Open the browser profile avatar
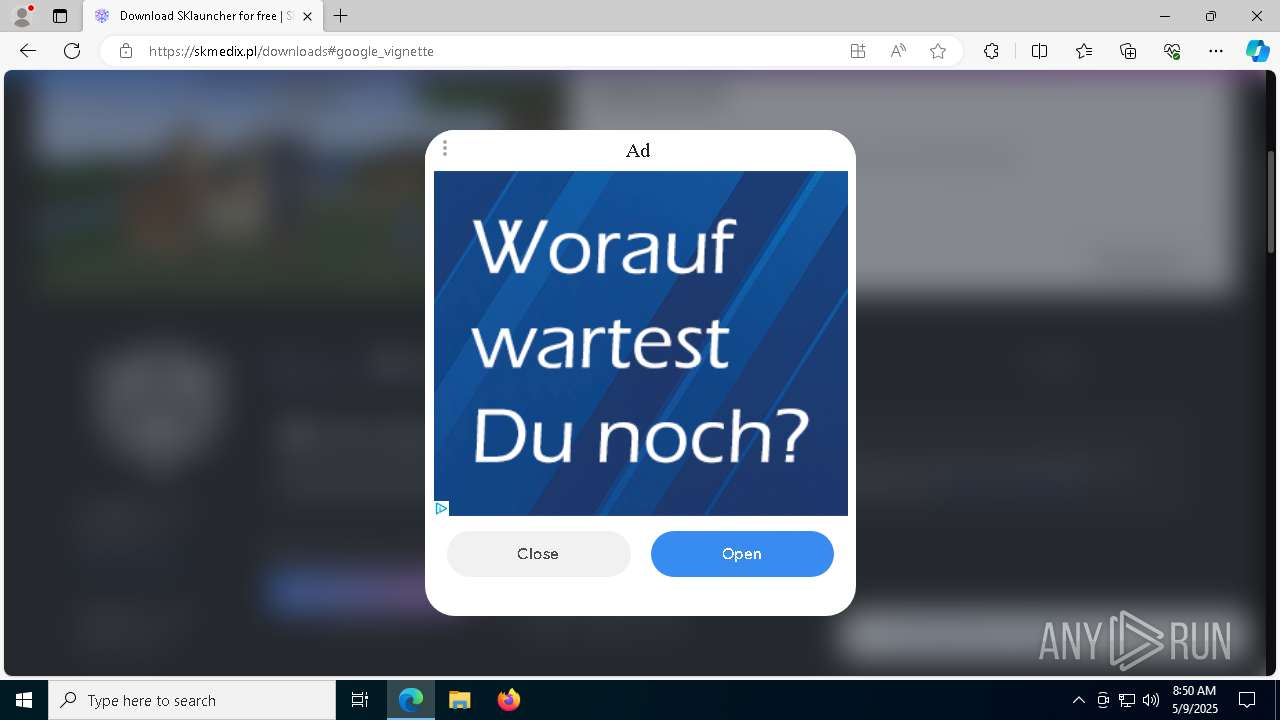 coord(22,16)
